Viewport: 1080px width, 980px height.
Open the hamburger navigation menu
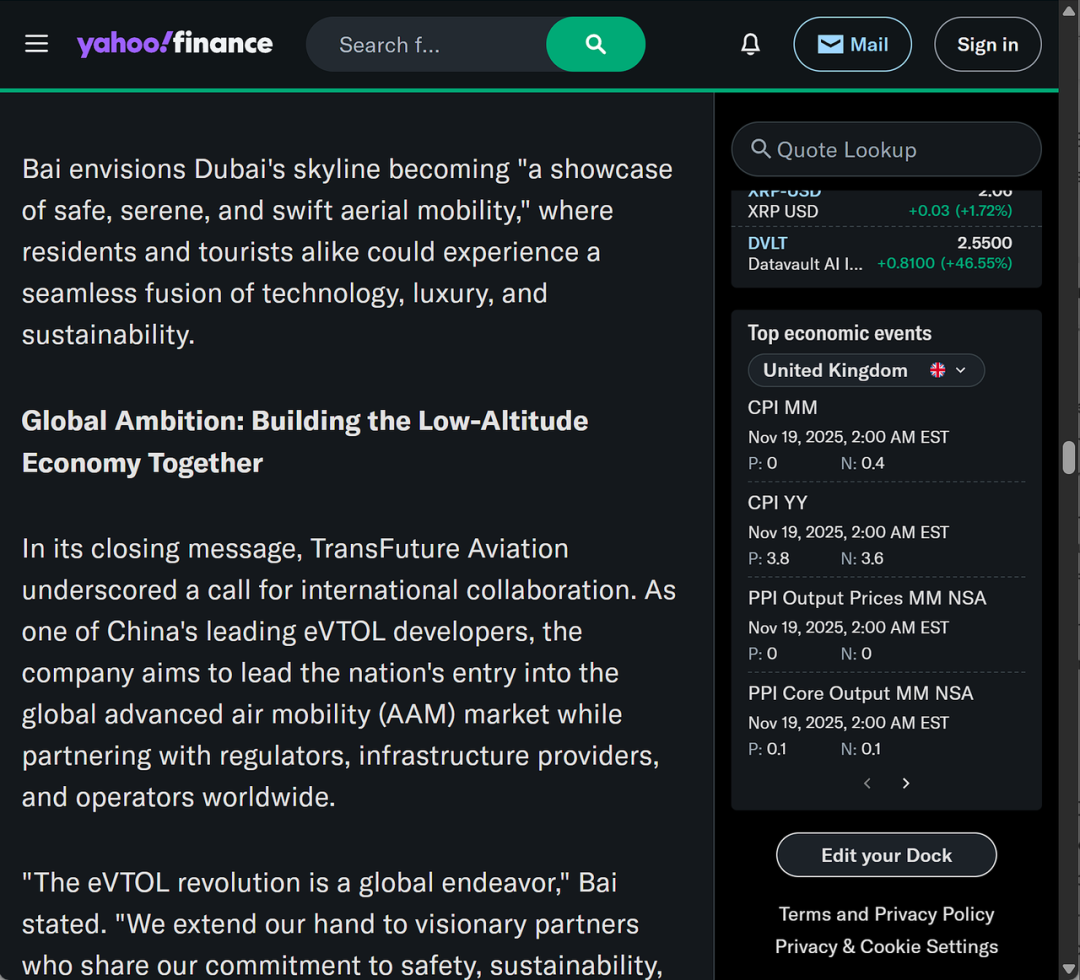(37, 44)
